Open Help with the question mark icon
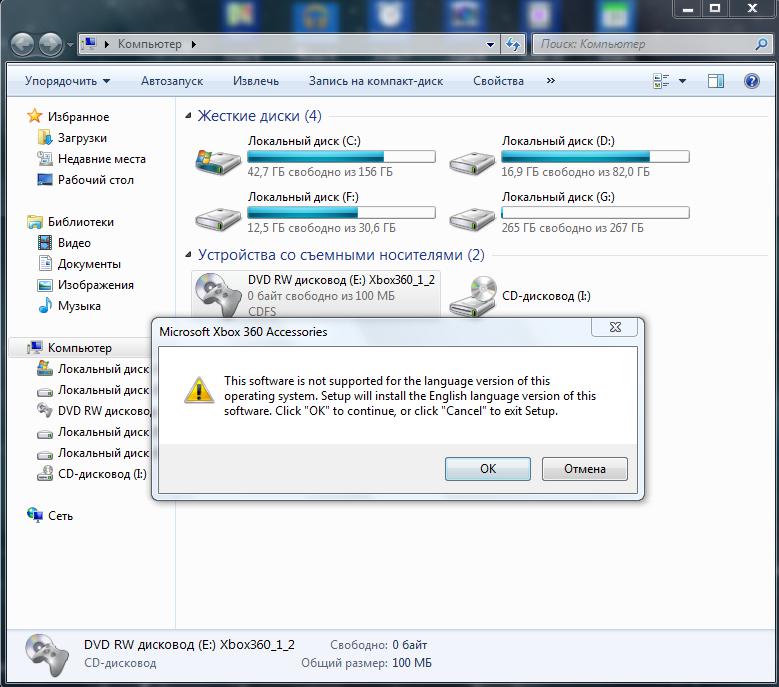Image resolution: width=779 pixels, height=687 pixels. pos(752,81)
